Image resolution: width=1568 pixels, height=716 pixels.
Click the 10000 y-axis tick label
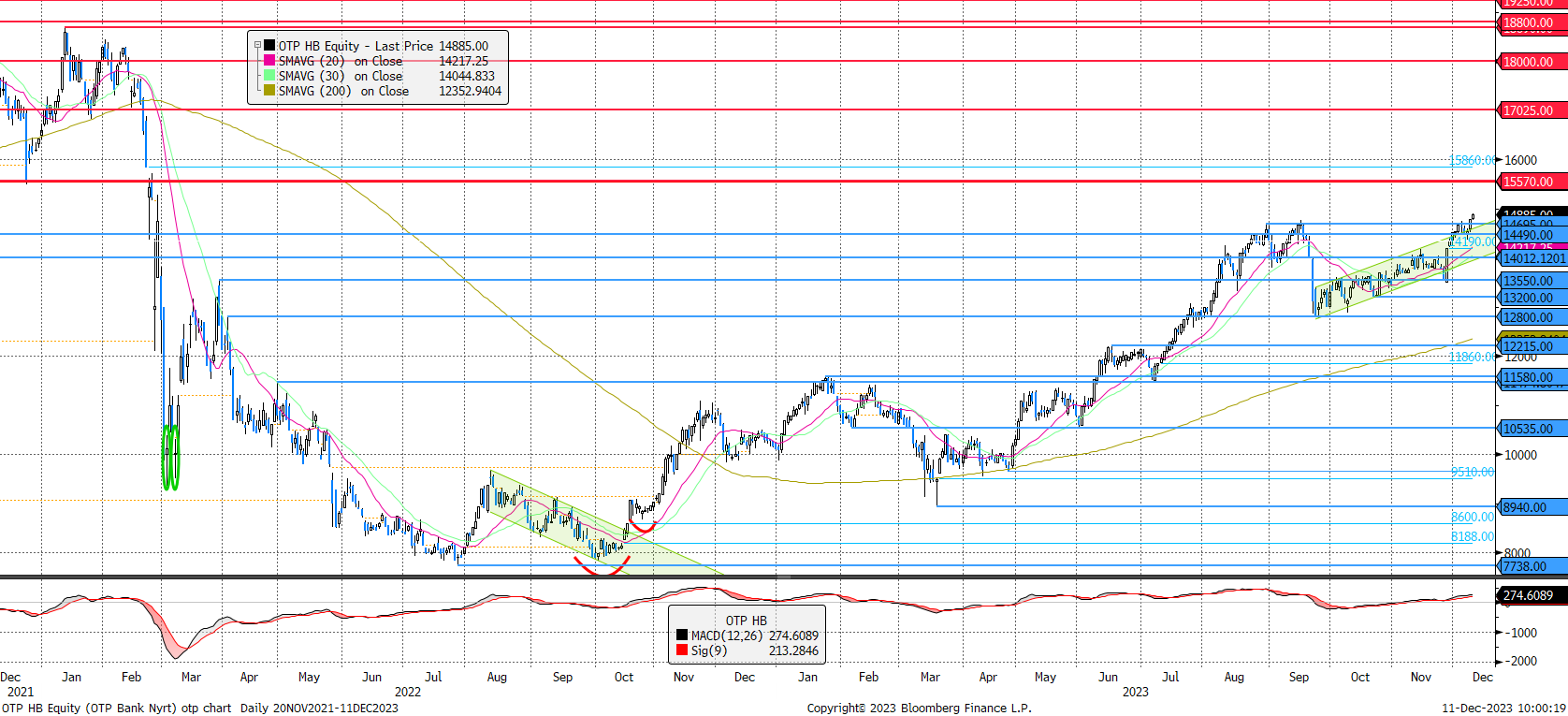[x=1520, y=455]
